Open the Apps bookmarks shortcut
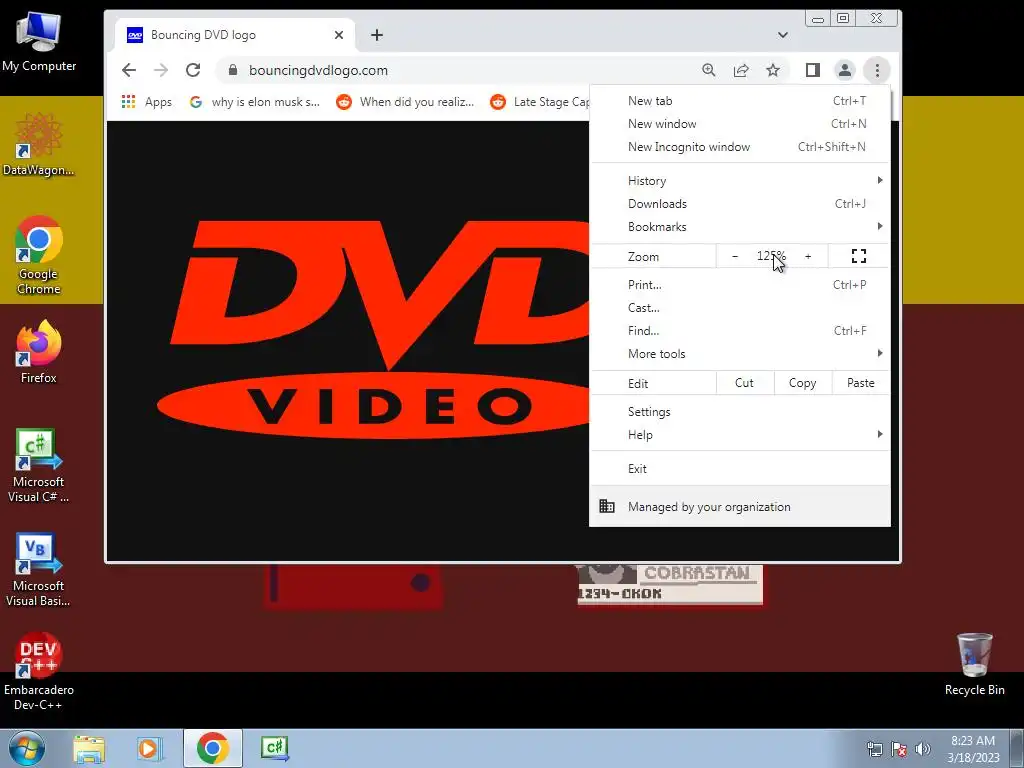This screenshot has height=768, width=1024. tap(147, 101)
